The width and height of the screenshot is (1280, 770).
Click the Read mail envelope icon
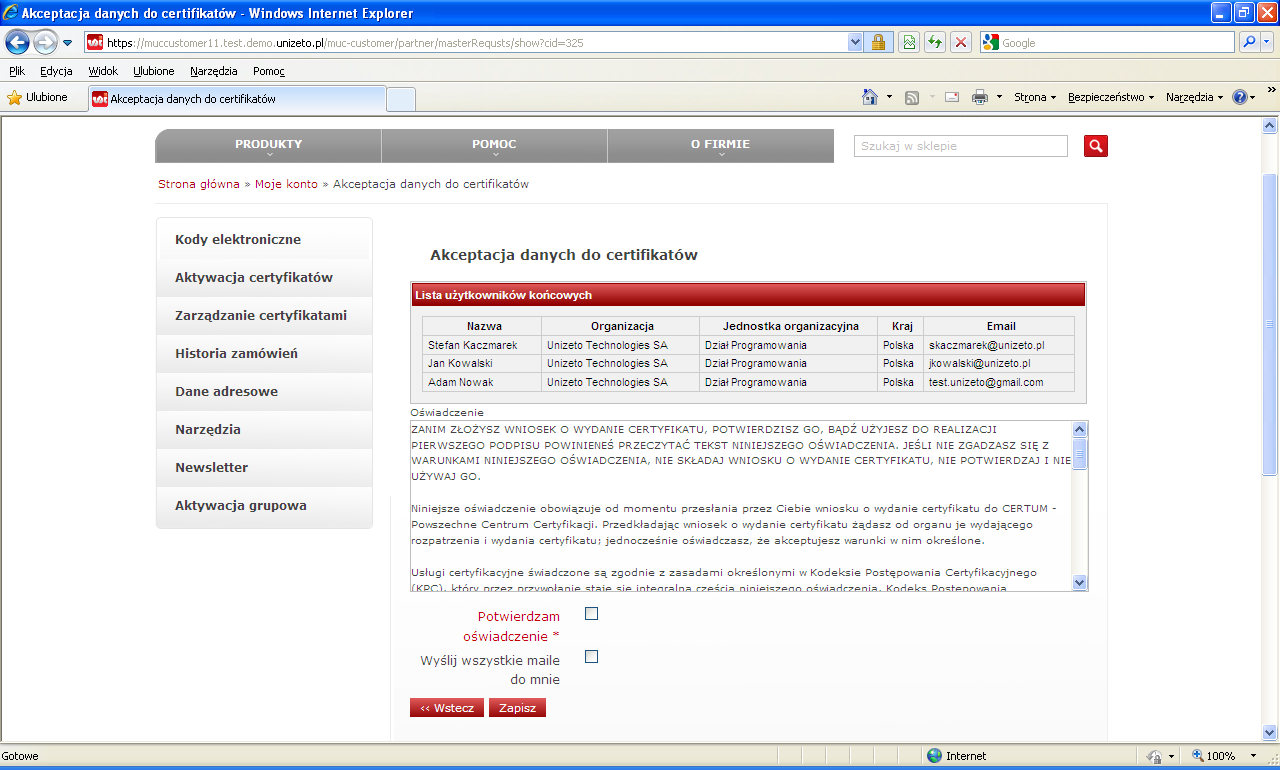pos(952,97)
